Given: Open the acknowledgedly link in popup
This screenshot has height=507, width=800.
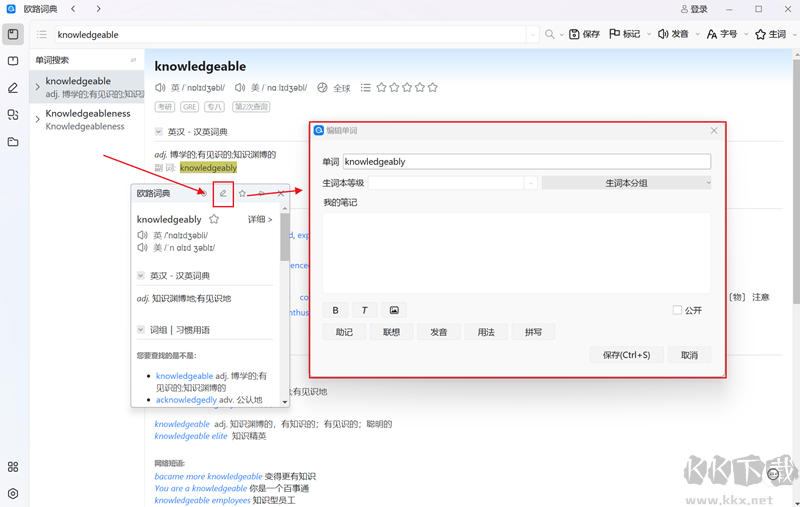Looking at the screenshot, I should pyautogui.click(x=186, y=400).
